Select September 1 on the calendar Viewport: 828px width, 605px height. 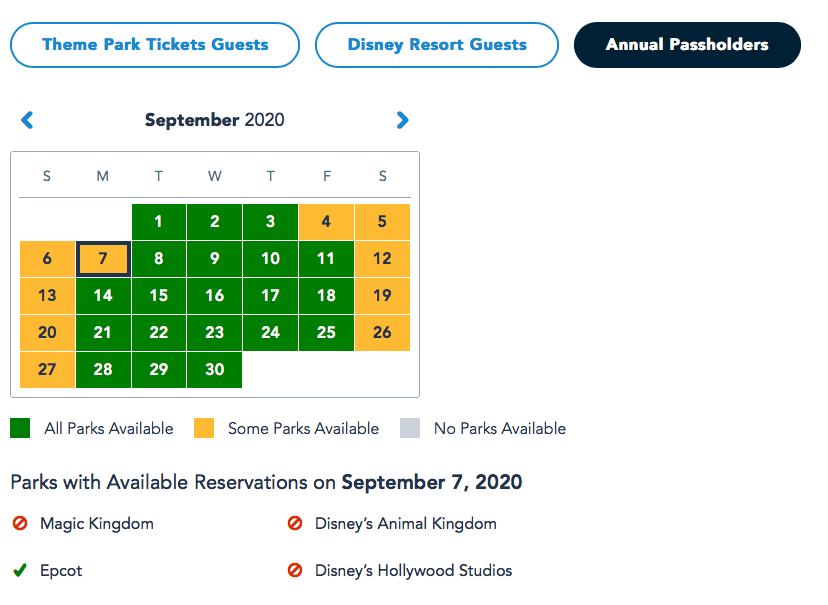tap(159, 222)
